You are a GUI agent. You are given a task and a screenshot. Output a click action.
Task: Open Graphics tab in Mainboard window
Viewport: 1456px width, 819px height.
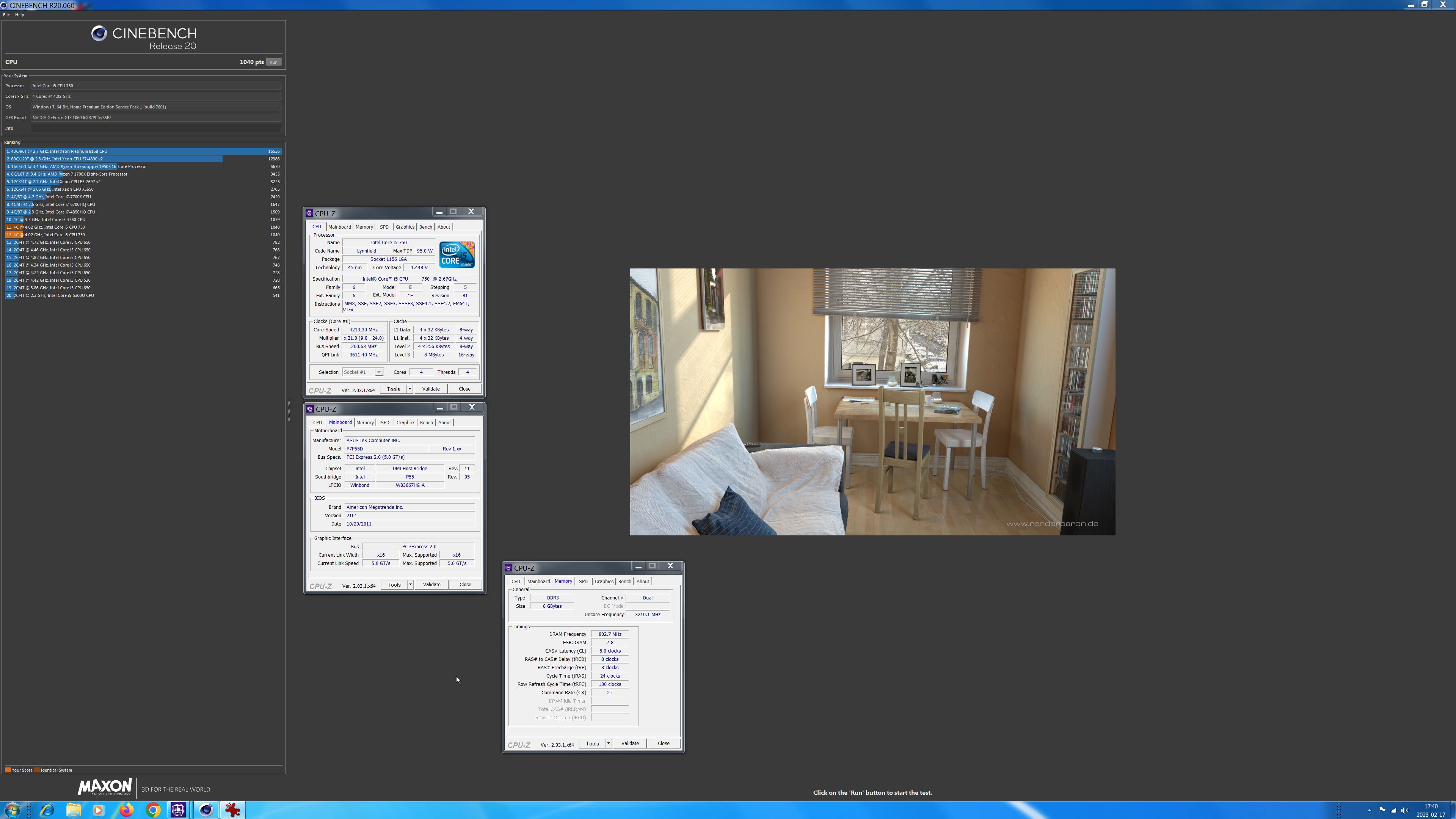click(406, 422)
